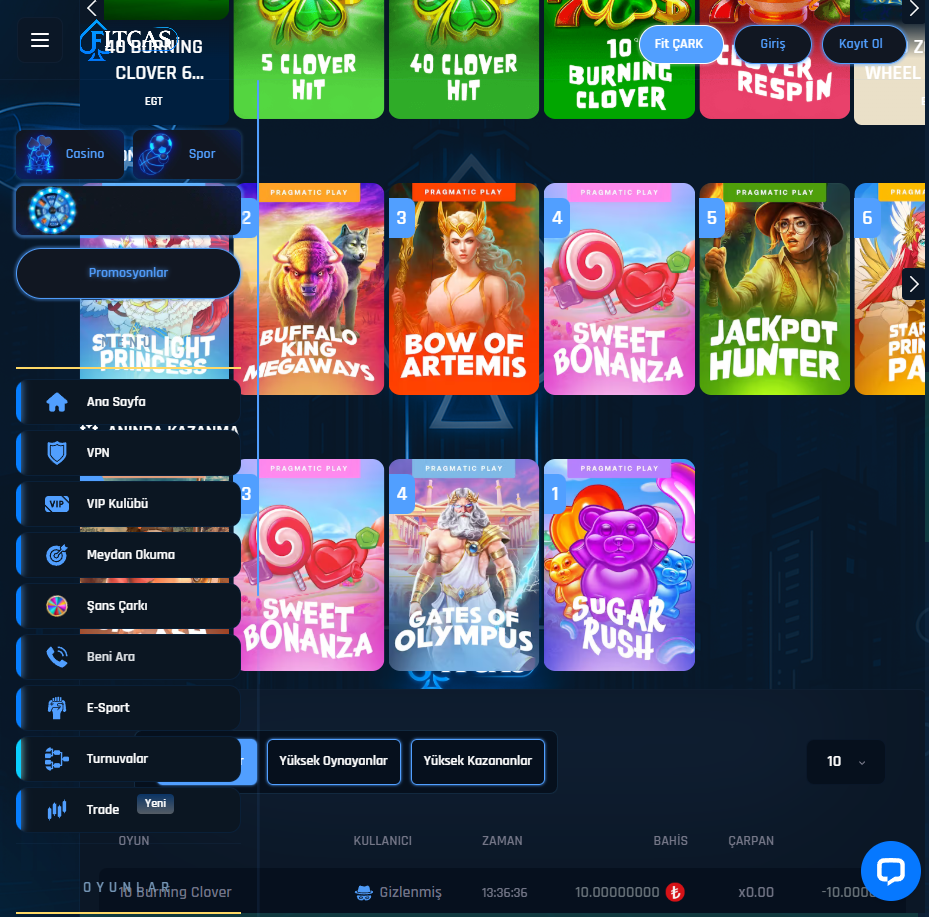Viewport: 929px width, 917px height.
Task: Open the Trade candlestick chart icon
Action: [x=57, y=810]
